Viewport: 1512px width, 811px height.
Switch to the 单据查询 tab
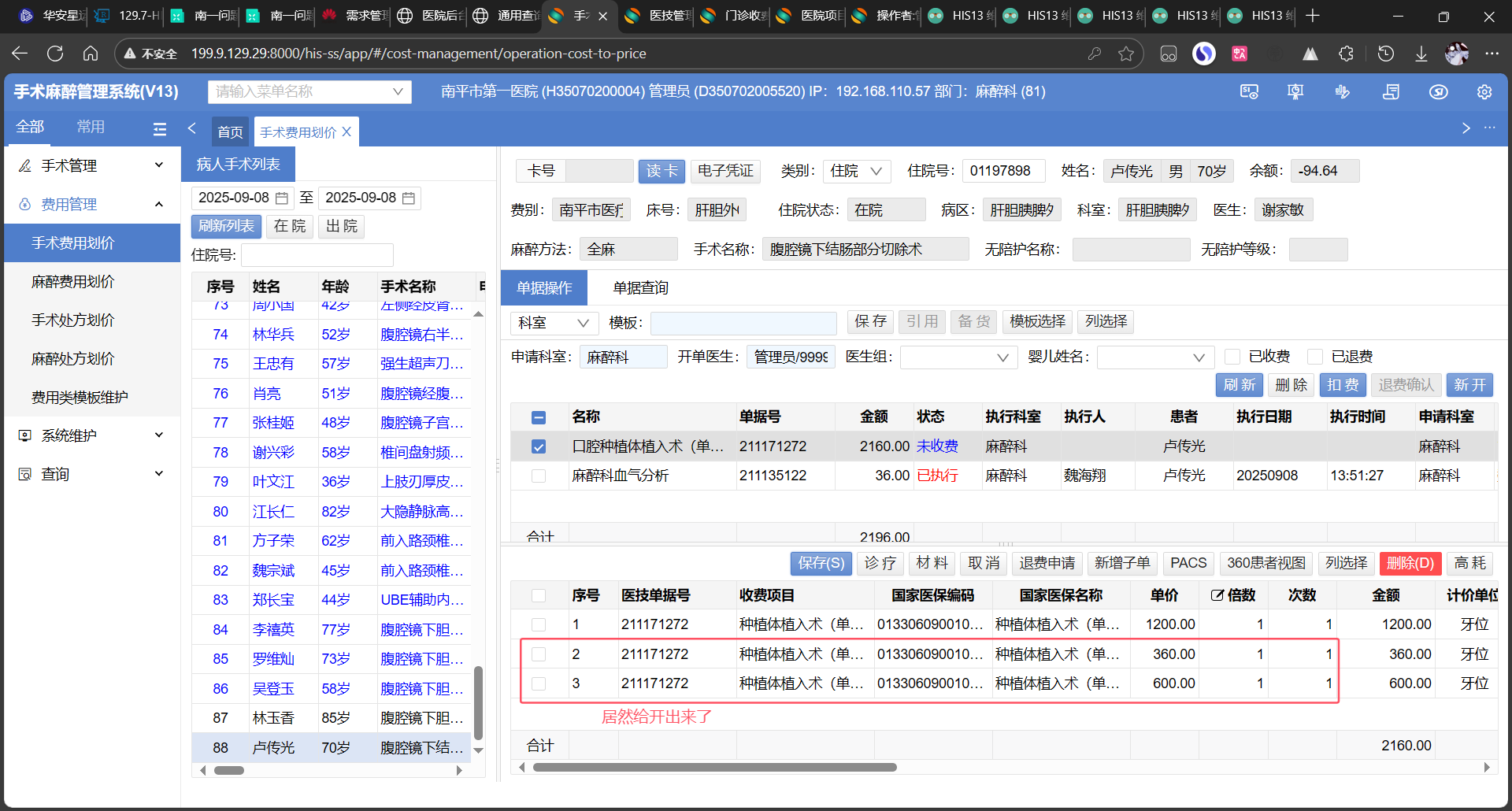[640, 288]
